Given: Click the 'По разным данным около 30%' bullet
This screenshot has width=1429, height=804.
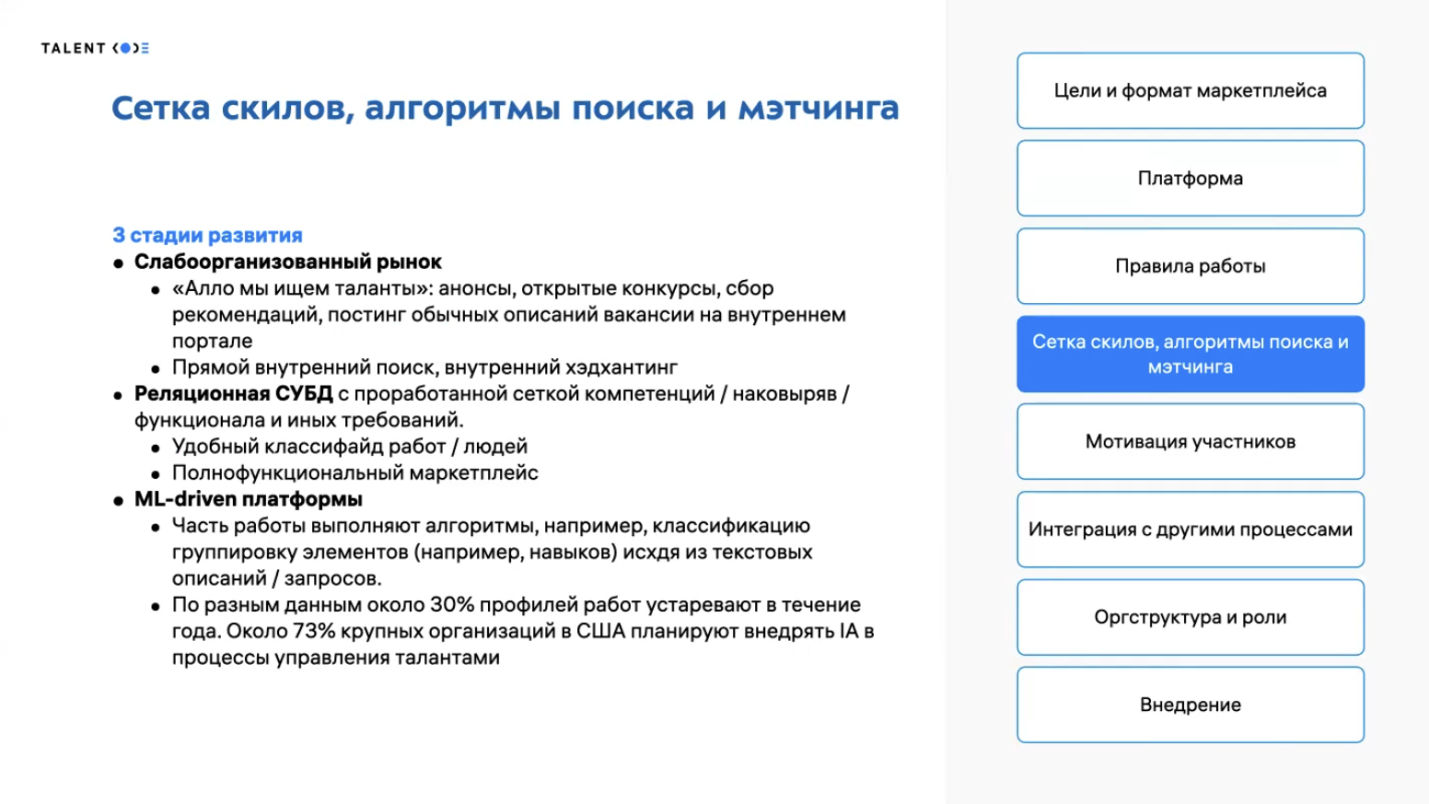Looking at the screenshot, I should pyautogui.click(x=525, y=632).
